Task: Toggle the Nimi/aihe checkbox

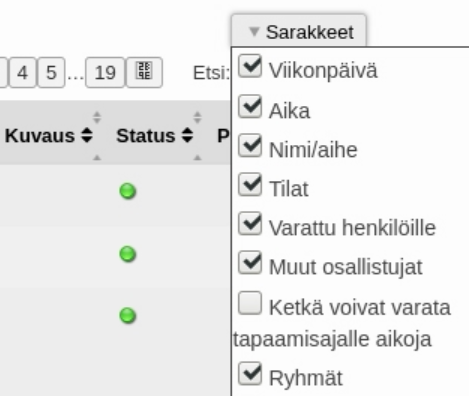Action: tap(250, 145)
